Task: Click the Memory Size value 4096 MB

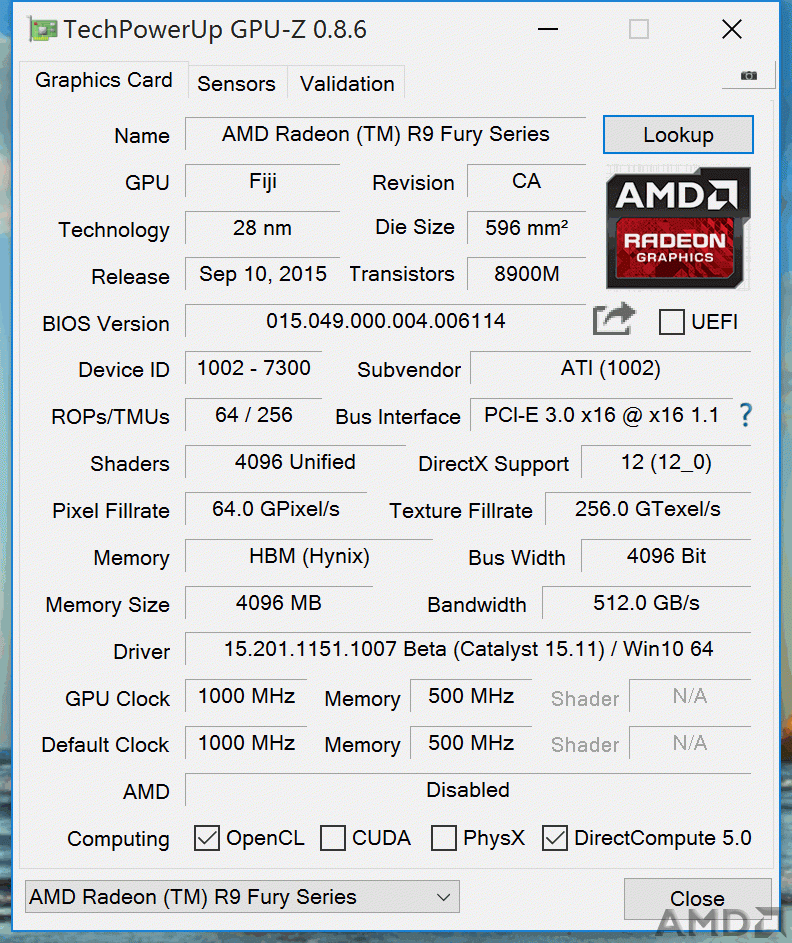Action: pyautogui.click(x=279, y=603)
